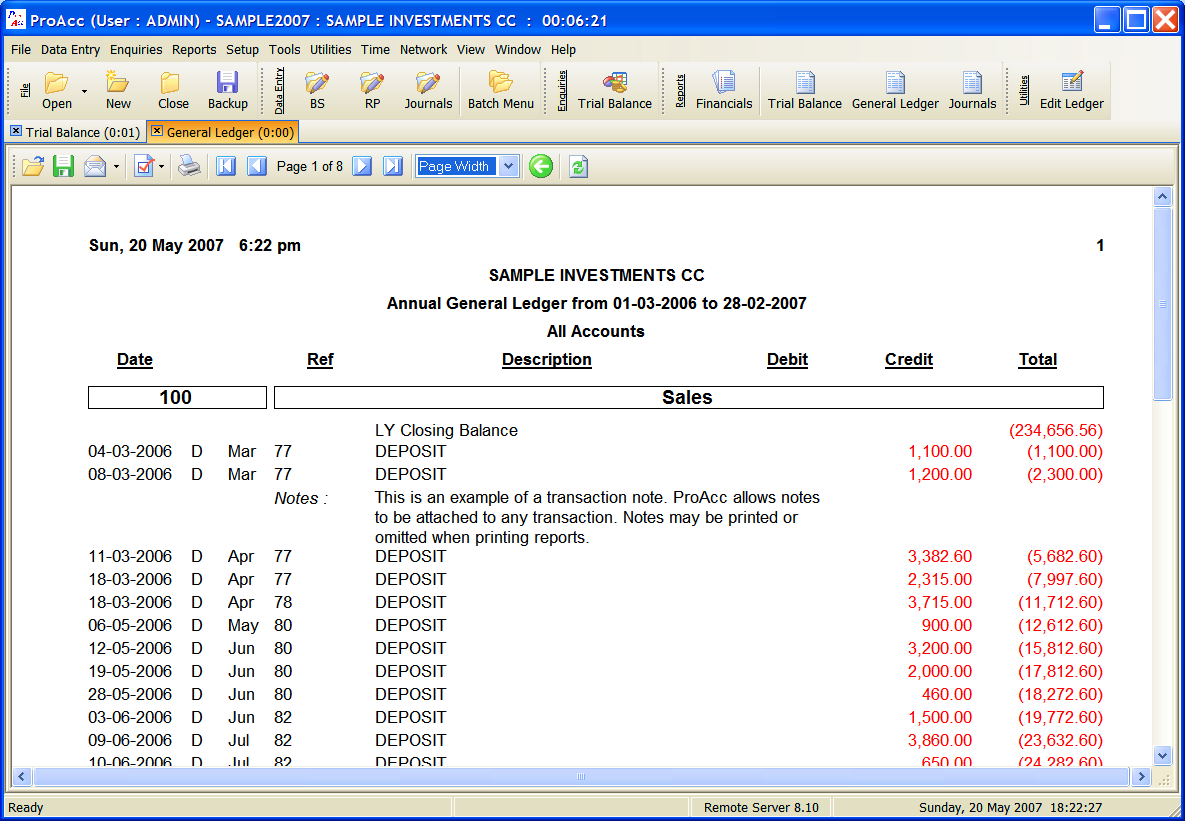
Task: Click the Description column header
Action: coord(546,360)
